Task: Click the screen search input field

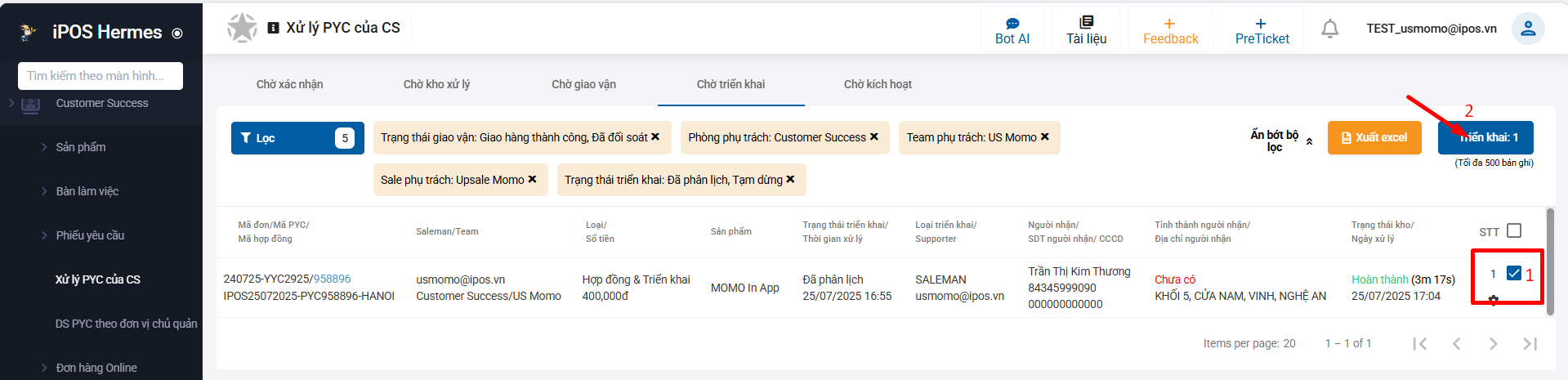Action: point(100,76)
